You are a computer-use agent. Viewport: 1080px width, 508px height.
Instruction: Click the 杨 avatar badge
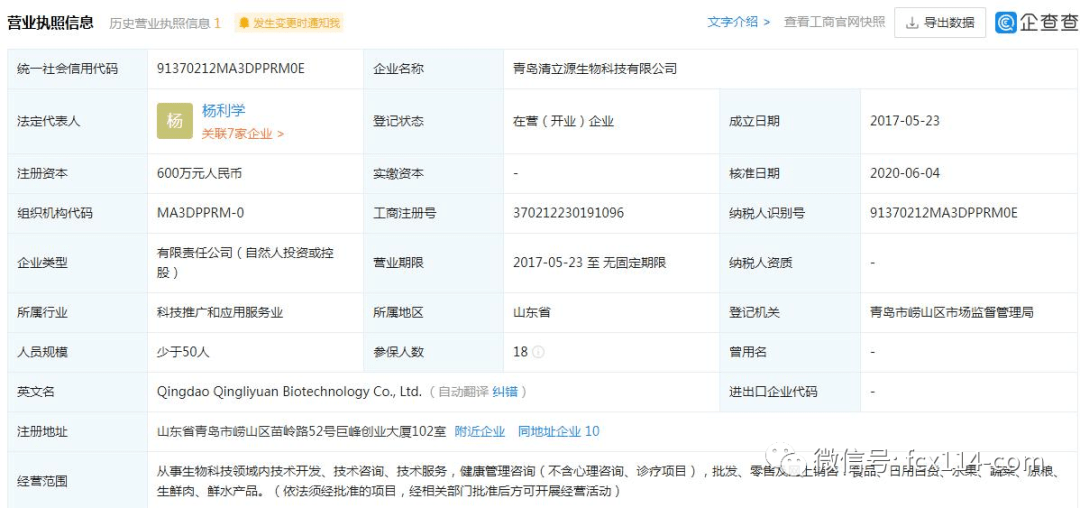pos(175,121)
